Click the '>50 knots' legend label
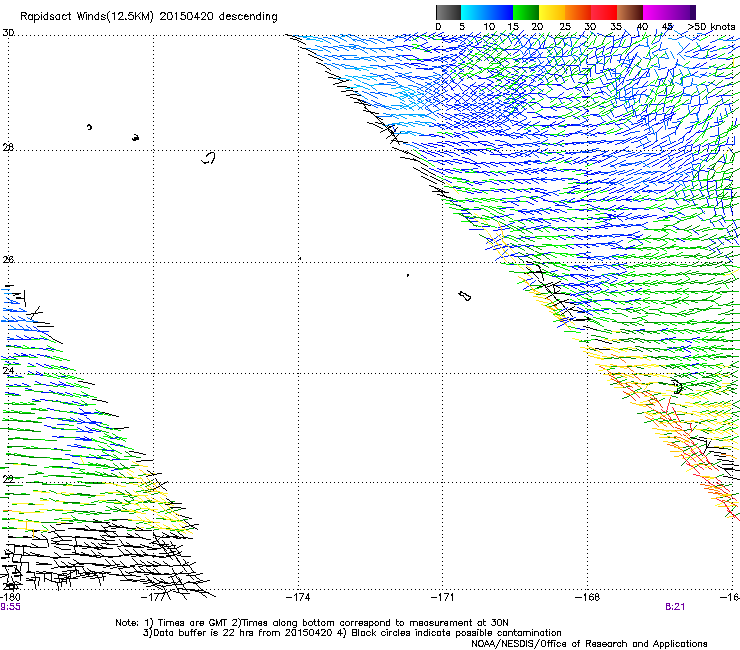Screen dimensions: 740x650 click(x=711, y=27)
